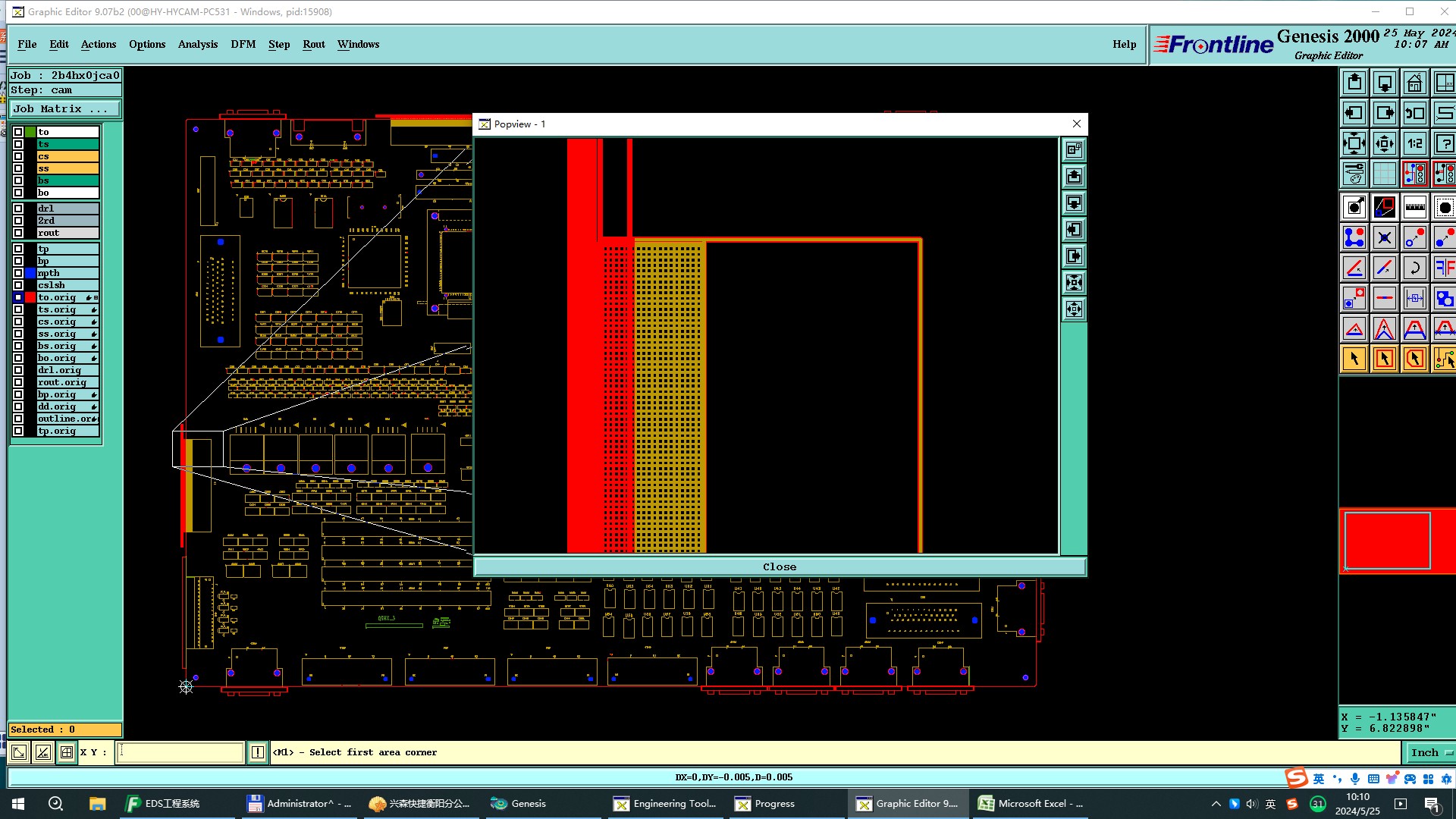Select the rotate arrow tool icon
This screenshot has width=1456, height=819.
(1414, 268)
